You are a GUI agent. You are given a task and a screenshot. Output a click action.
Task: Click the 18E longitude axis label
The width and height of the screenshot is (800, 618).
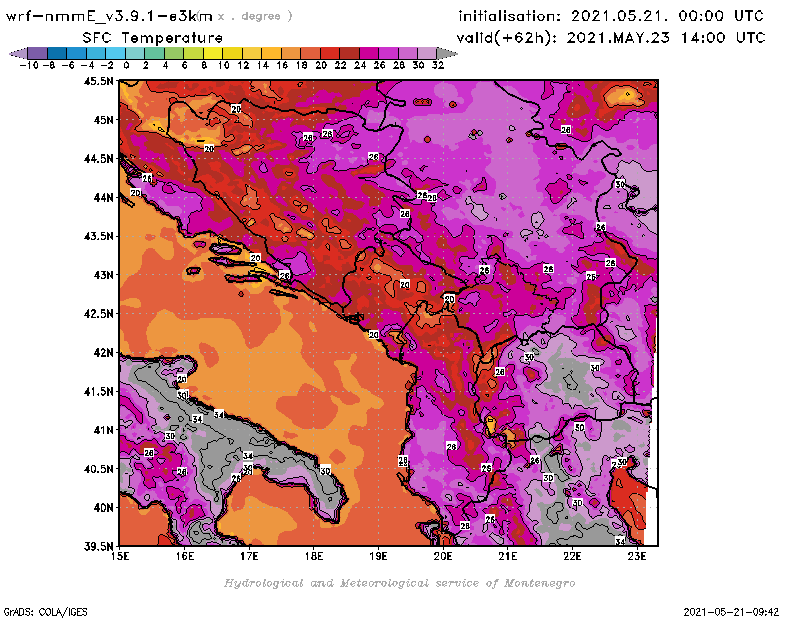point(314,556)
